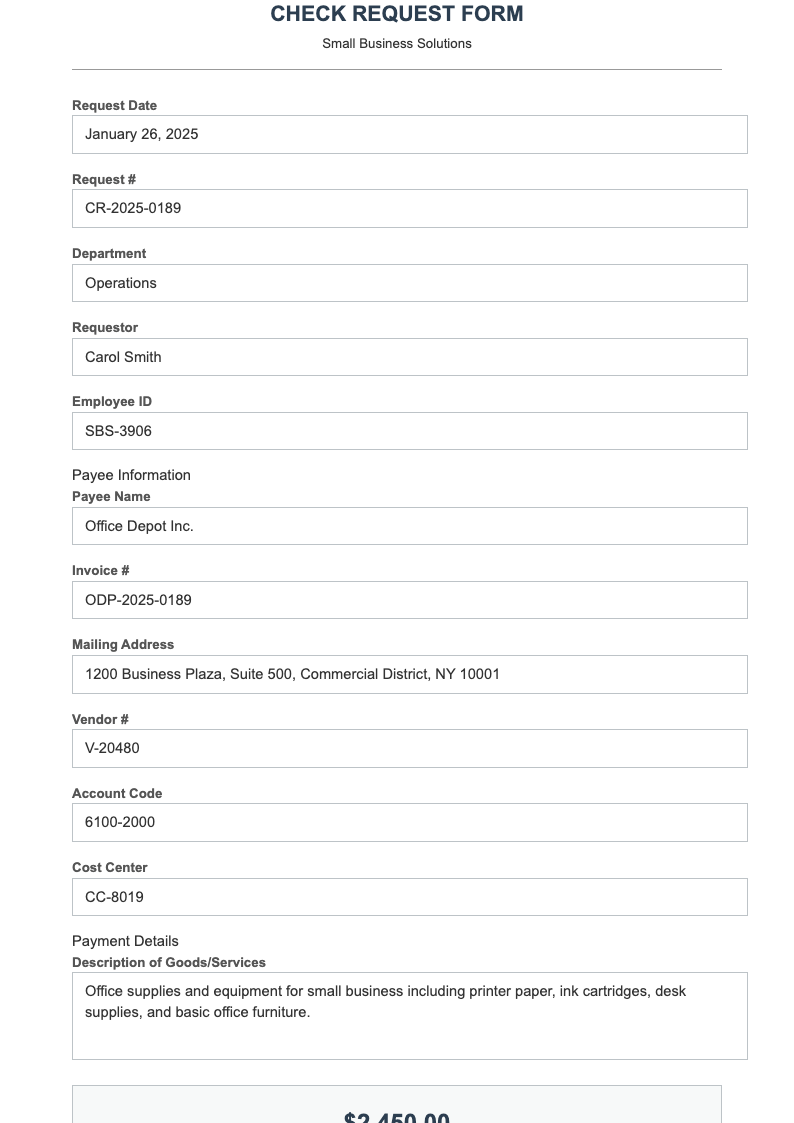The width and height of the screenshot is (794, 1123).
Task: Click the Department field containing Operations
Action: pyautogui.click(x=410, y=282)
